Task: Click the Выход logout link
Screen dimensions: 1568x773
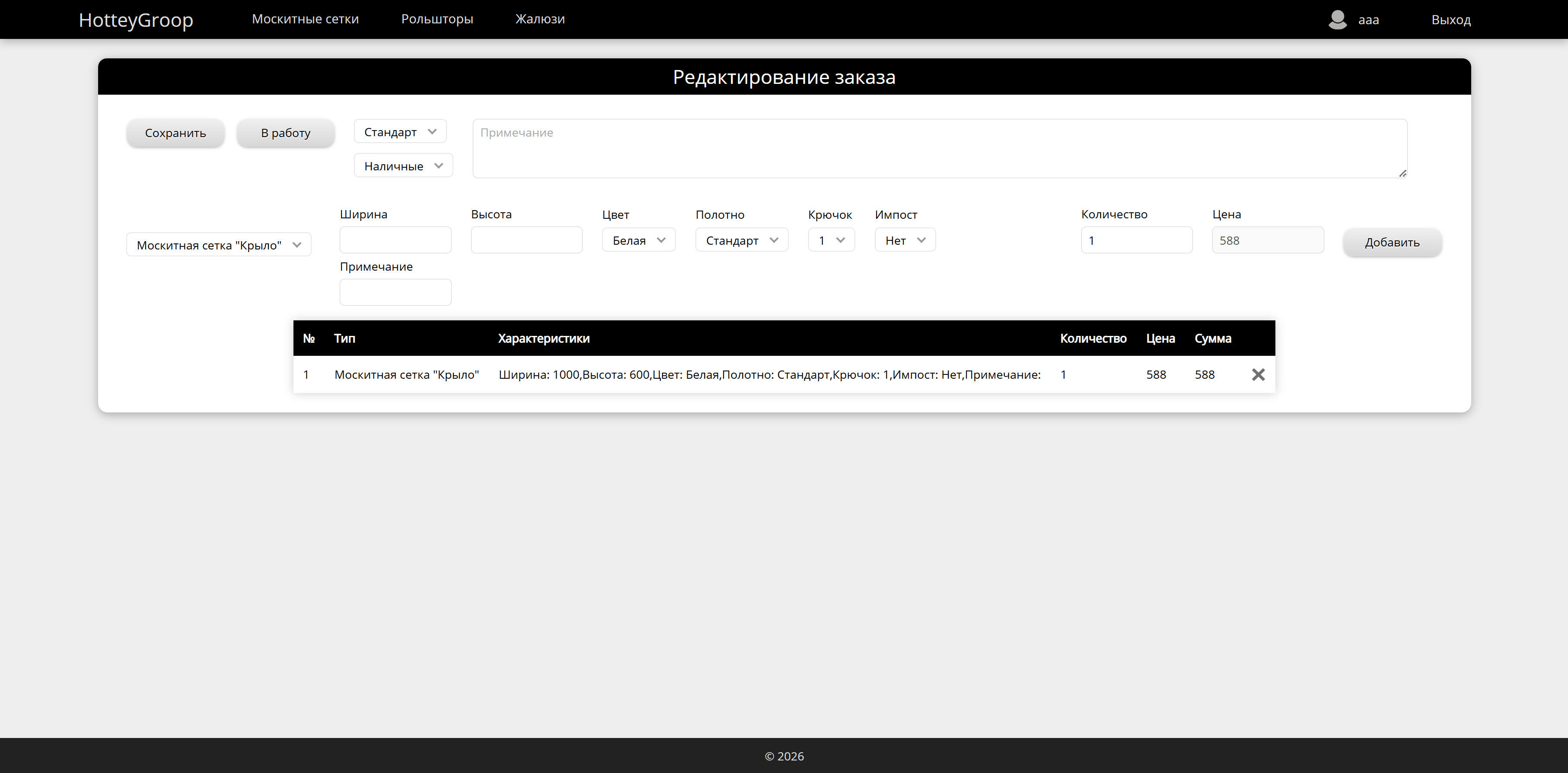Action: [x=1451, y=19]
